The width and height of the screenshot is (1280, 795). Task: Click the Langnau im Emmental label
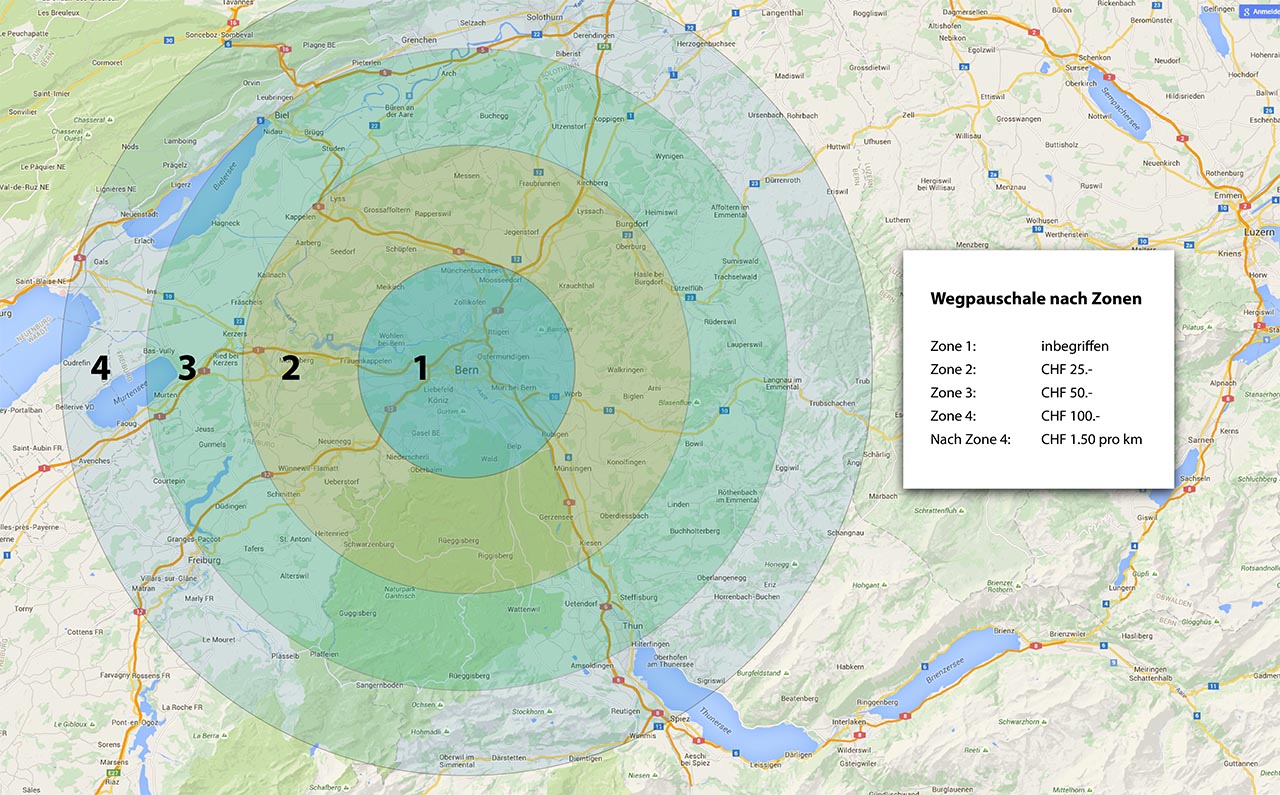785,383
